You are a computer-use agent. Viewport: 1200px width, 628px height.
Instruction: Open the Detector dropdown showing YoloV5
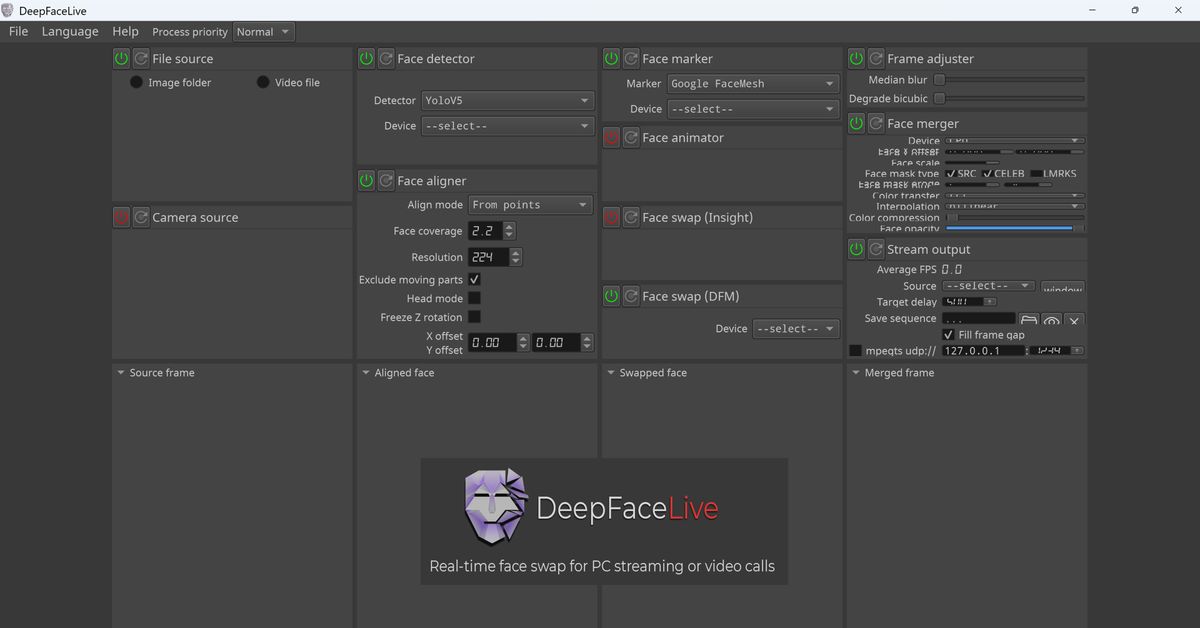click(507, 101)
